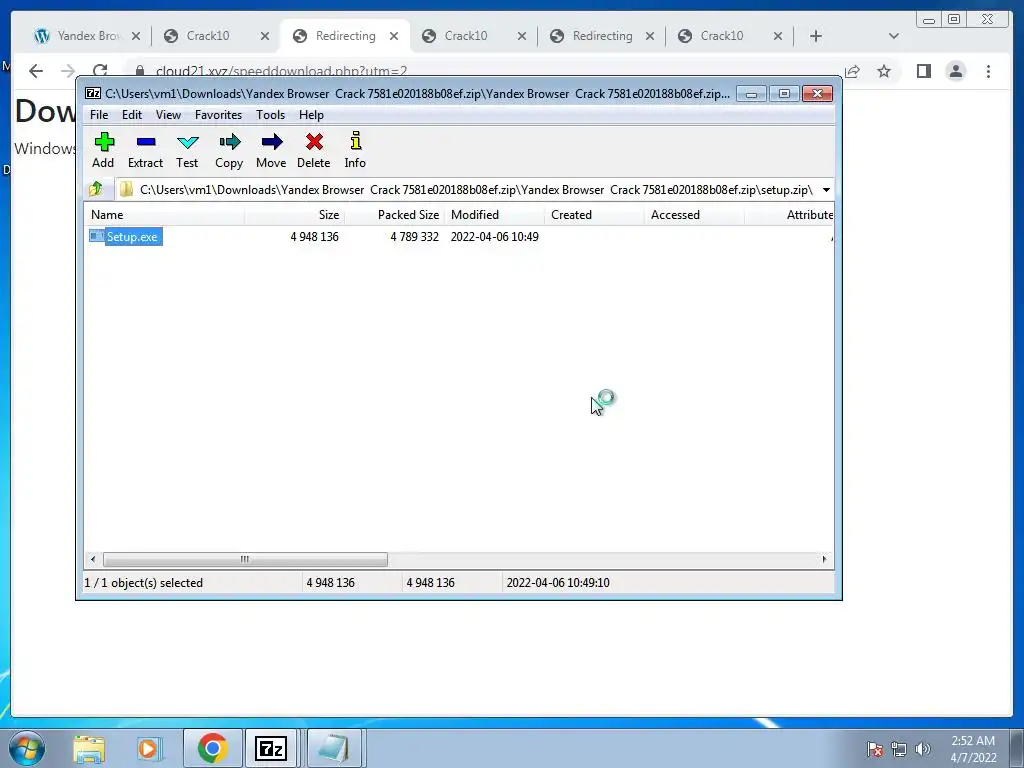Open the Windows Start menu

point(27,748)
